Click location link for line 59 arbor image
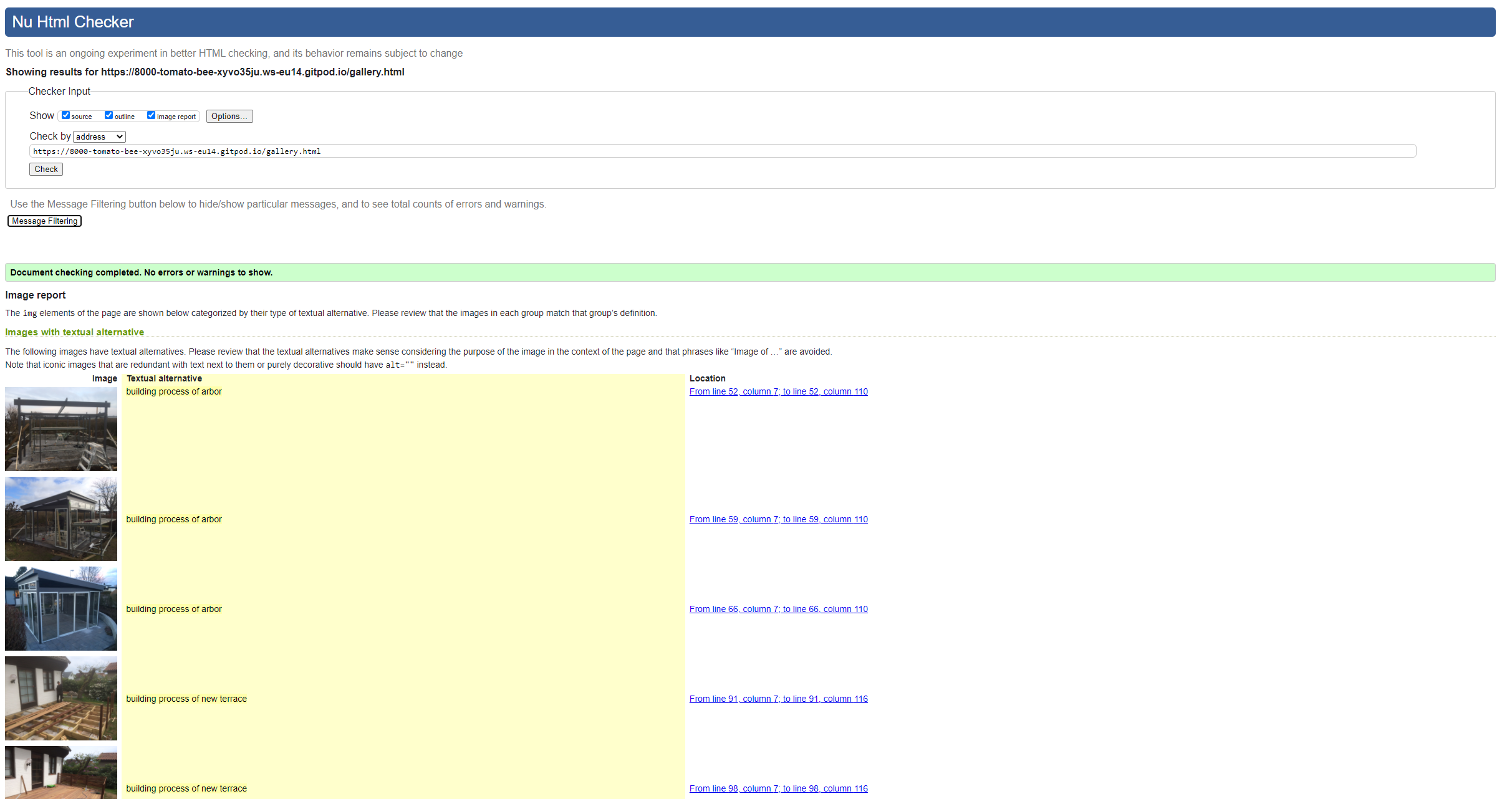The image size is (1512, 799). 779,519
